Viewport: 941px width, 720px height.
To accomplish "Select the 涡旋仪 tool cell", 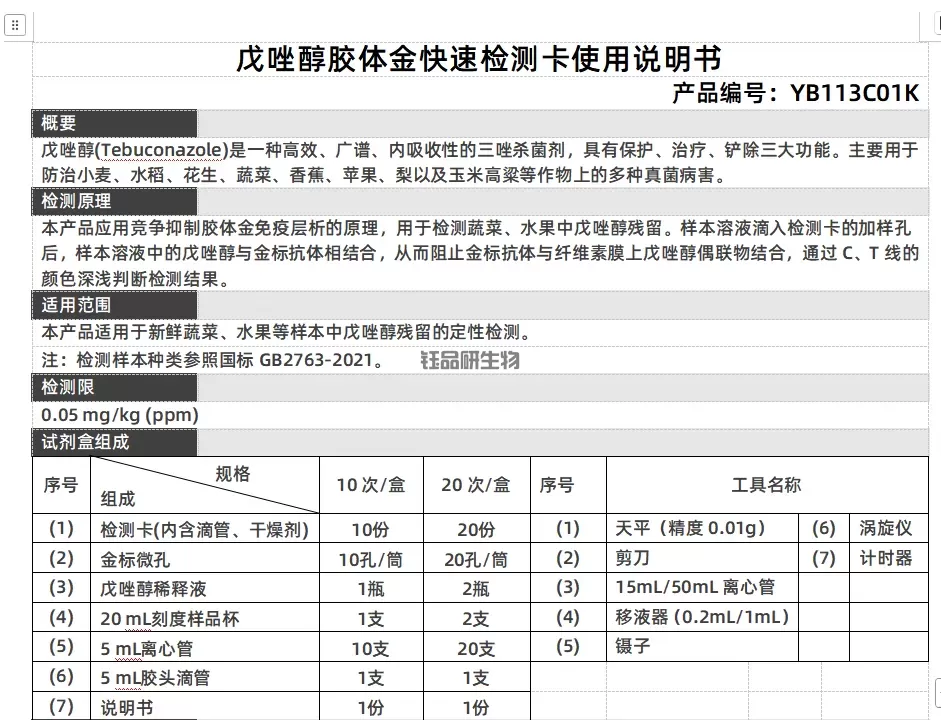I will (x=886, y=529).
